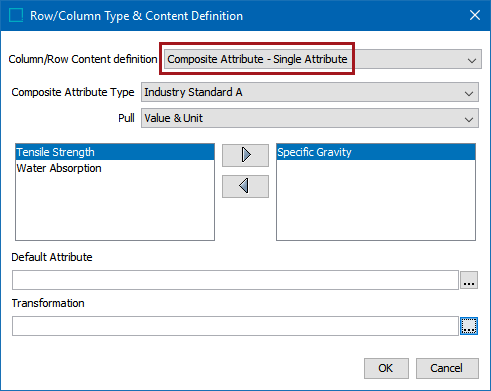Click the Composite Attribute - Single Attribute value
Viewport: 491px width, 391px height.
(257, 59)
